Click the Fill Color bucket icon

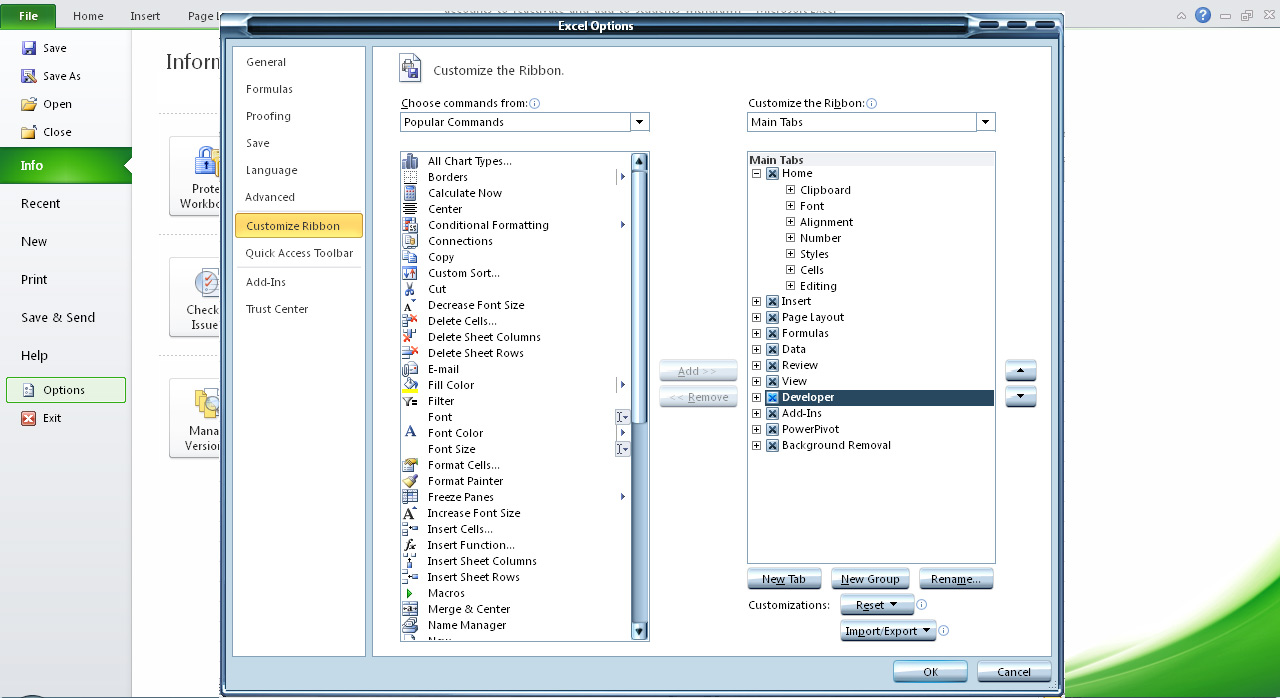[410, 385]
